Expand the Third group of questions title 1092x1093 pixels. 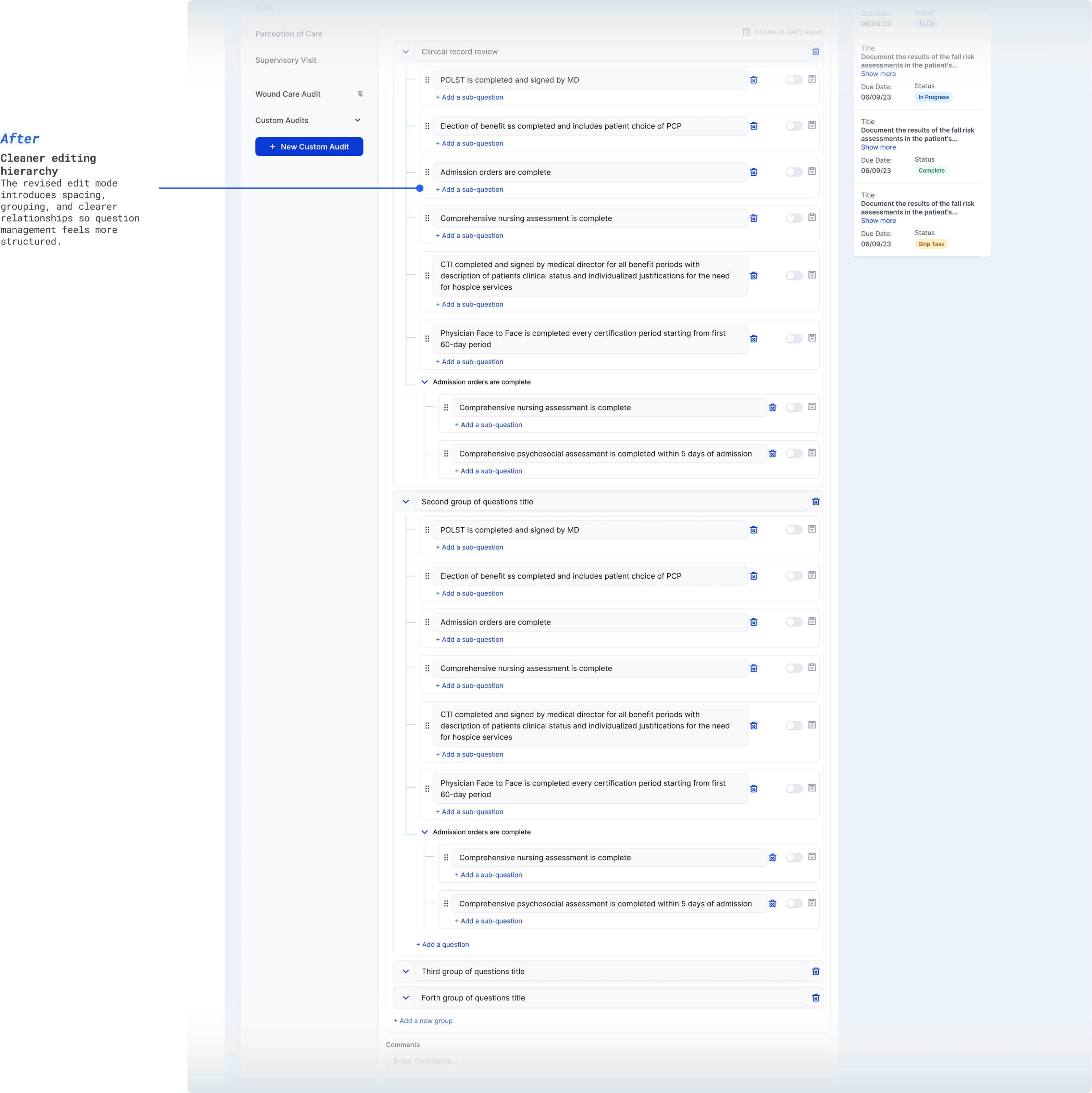tap(406, 971)
